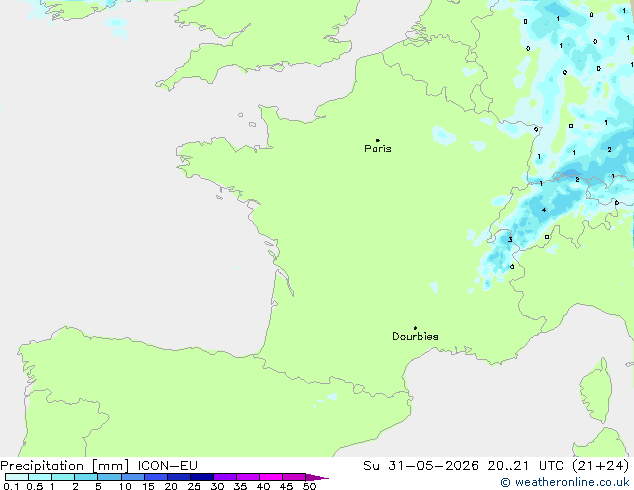Click the Paris location dot

pyautogui.click(x=378, y=140)
